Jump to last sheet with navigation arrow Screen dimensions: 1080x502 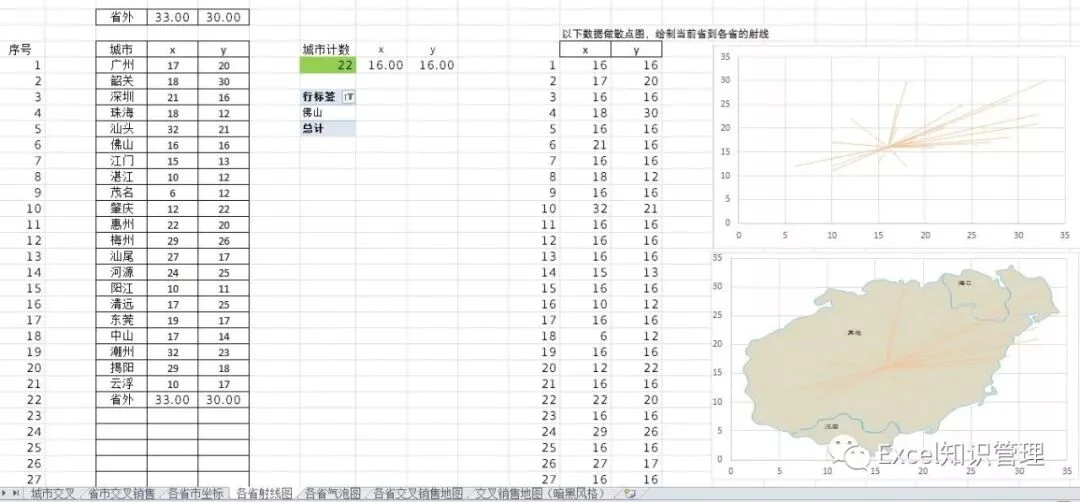tap(16, 493)
